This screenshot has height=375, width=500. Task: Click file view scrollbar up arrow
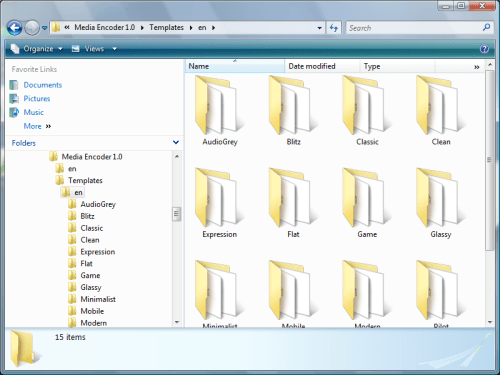coord(490,65)
